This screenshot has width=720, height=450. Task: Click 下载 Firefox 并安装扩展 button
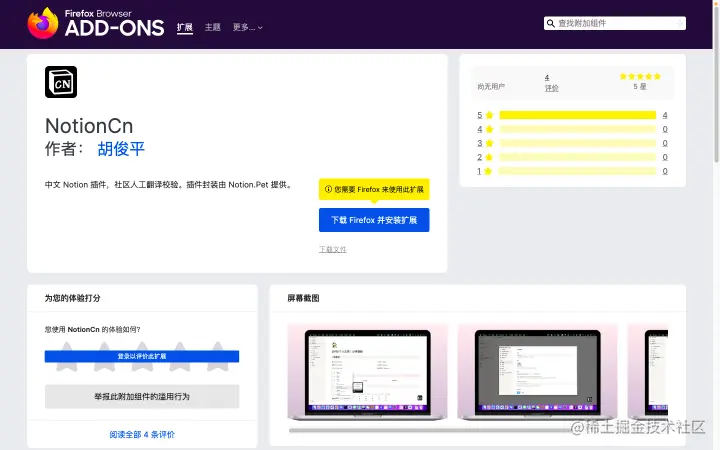pos(374,220)
